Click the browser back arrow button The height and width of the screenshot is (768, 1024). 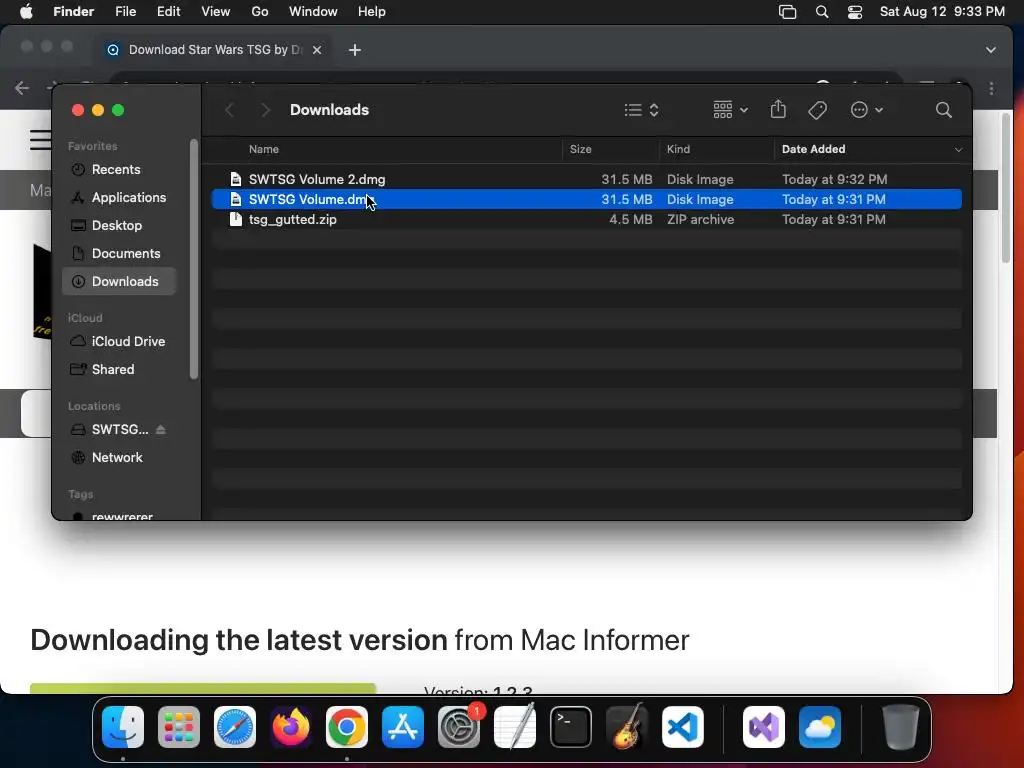[22, 88]
